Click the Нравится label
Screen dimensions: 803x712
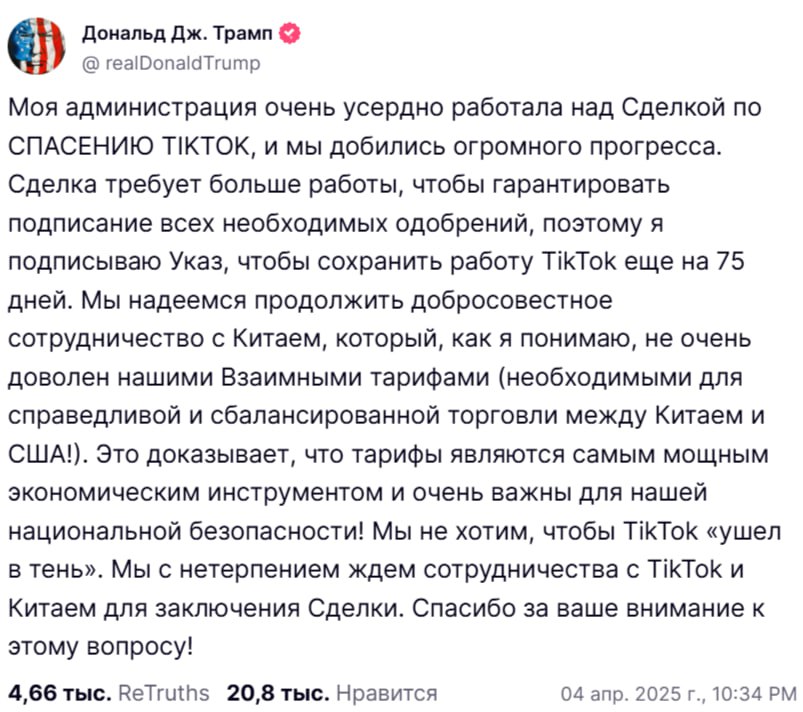pos(386,693)
